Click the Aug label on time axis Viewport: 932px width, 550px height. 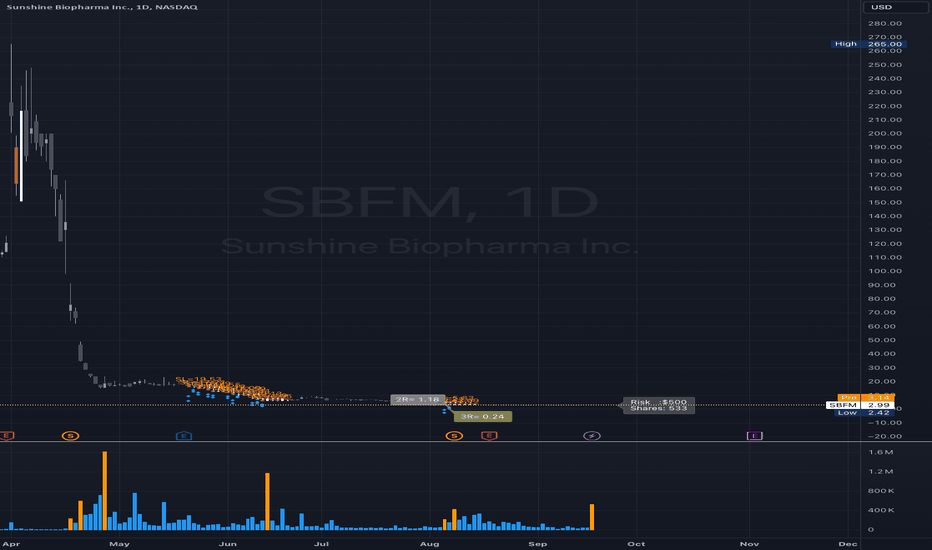430,544
